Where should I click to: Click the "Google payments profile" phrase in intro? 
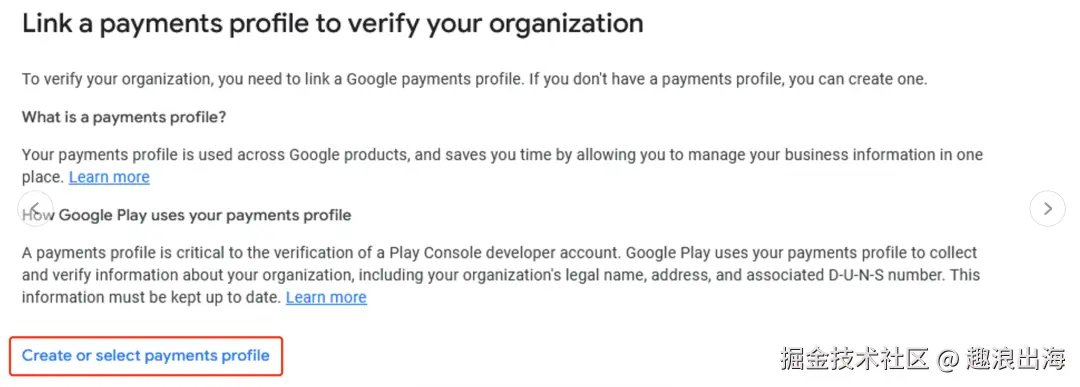pyautogui.click(x=433, y=79)
